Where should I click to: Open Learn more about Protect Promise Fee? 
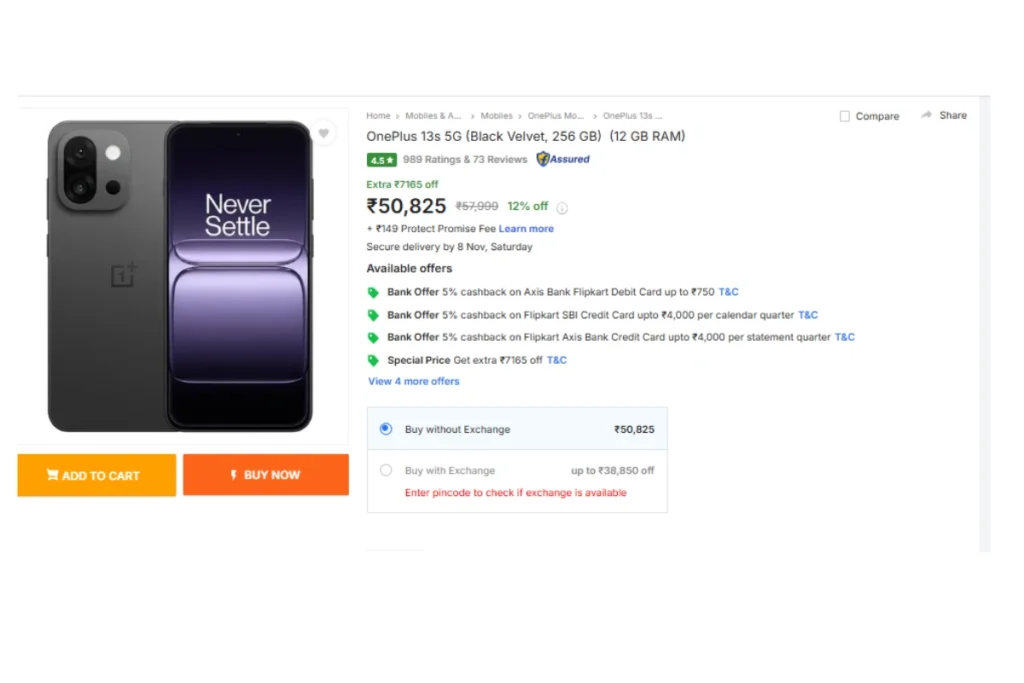526,229
